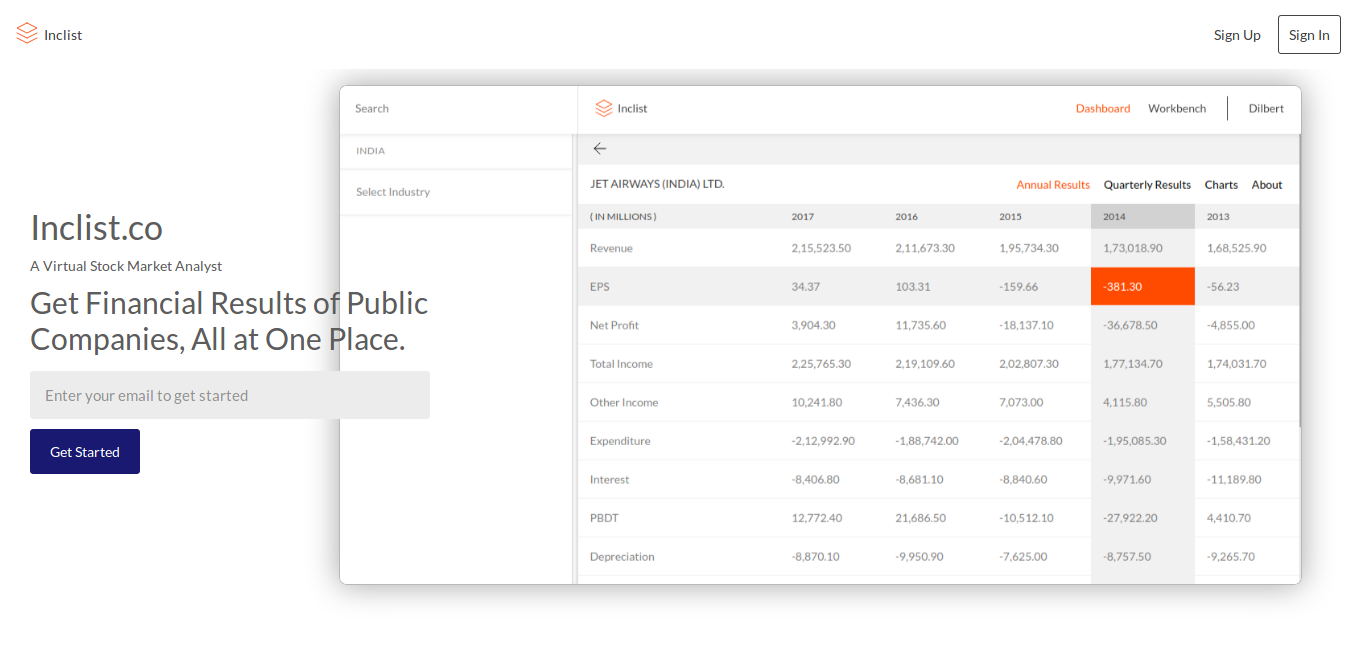Click the Get Started button

85,452
